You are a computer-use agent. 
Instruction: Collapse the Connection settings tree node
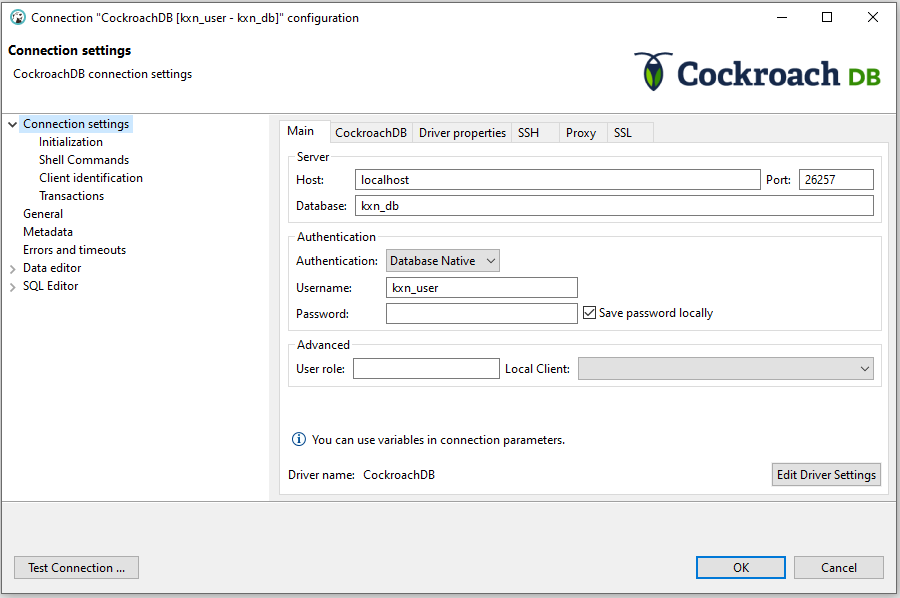tap(13, 125)
